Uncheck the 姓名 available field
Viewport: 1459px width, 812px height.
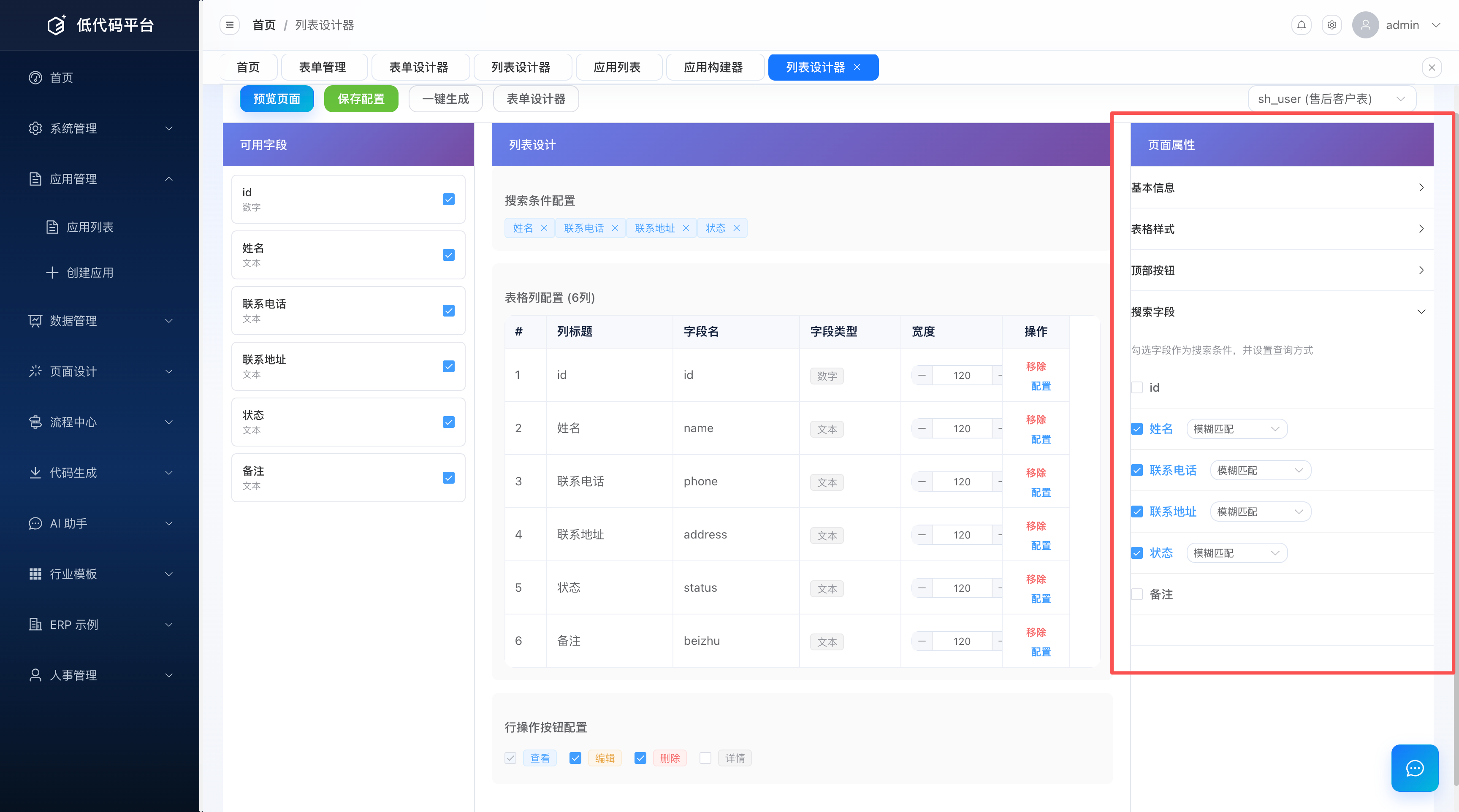[449, 255]
